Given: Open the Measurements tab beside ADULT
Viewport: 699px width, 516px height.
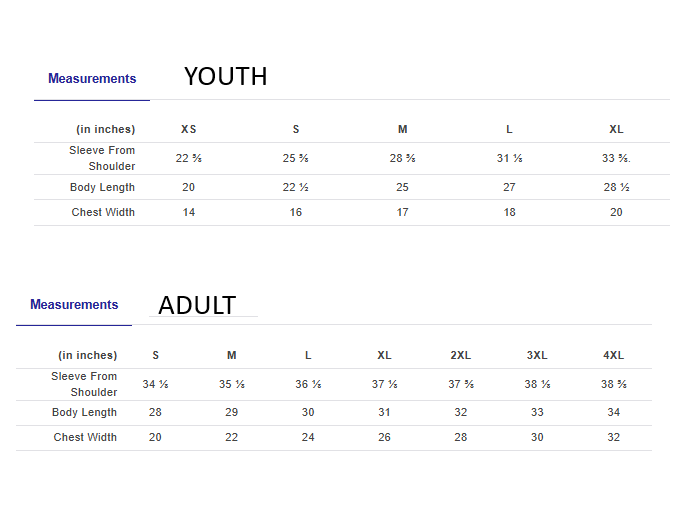Looking at the screenshot, I should point(74,305).
